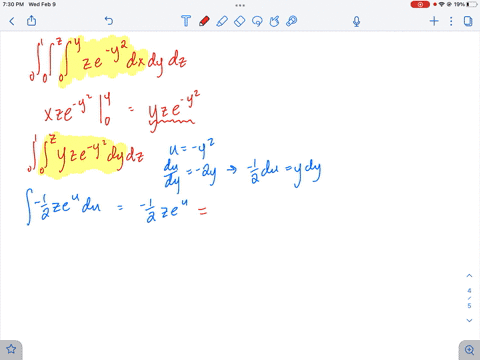
Task: Open the page manager view
Action: click(x=468, y=21)
